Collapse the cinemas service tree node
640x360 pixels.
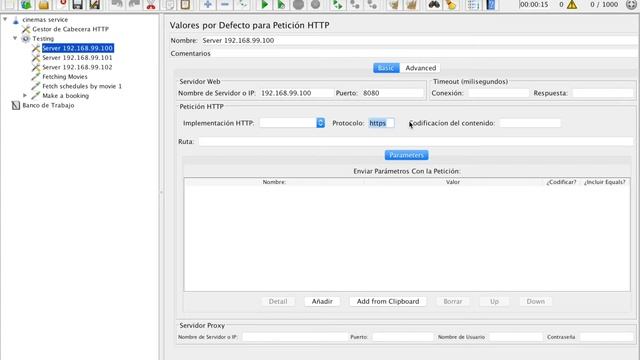point(5,19)
